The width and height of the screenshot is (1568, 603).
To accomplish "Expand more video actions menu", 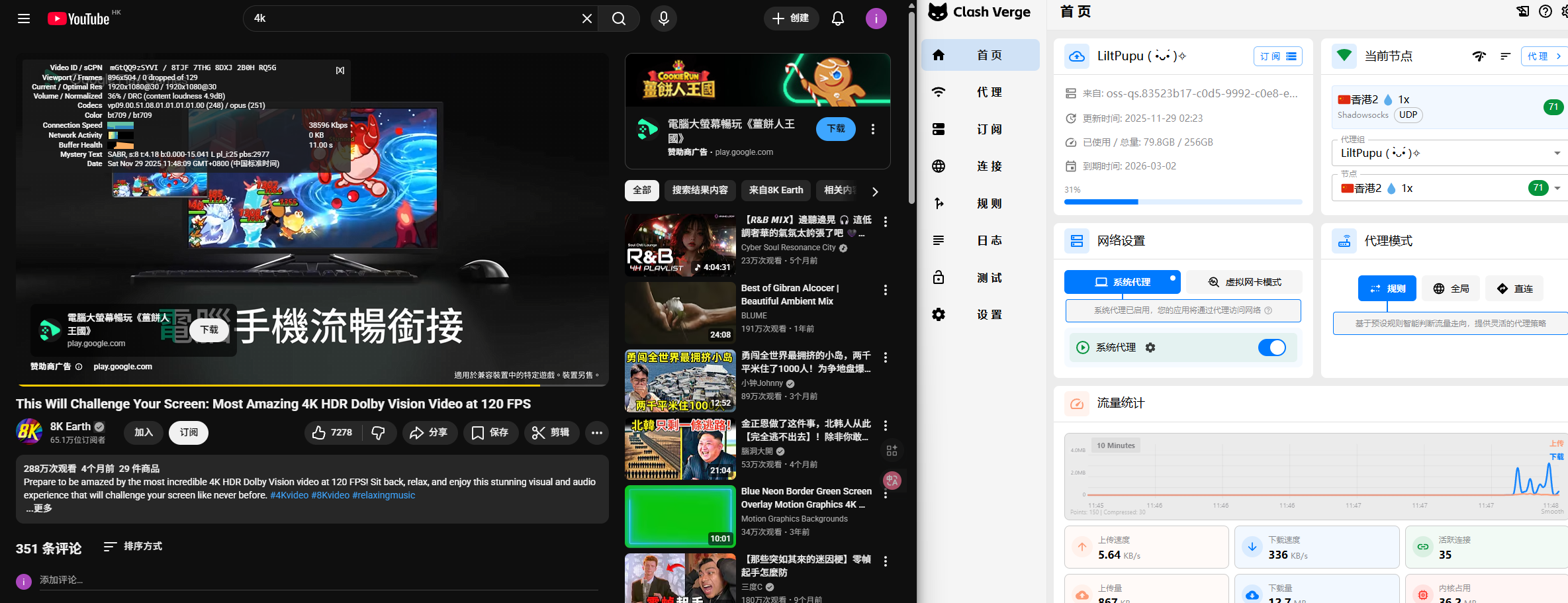I will point(596,432).
